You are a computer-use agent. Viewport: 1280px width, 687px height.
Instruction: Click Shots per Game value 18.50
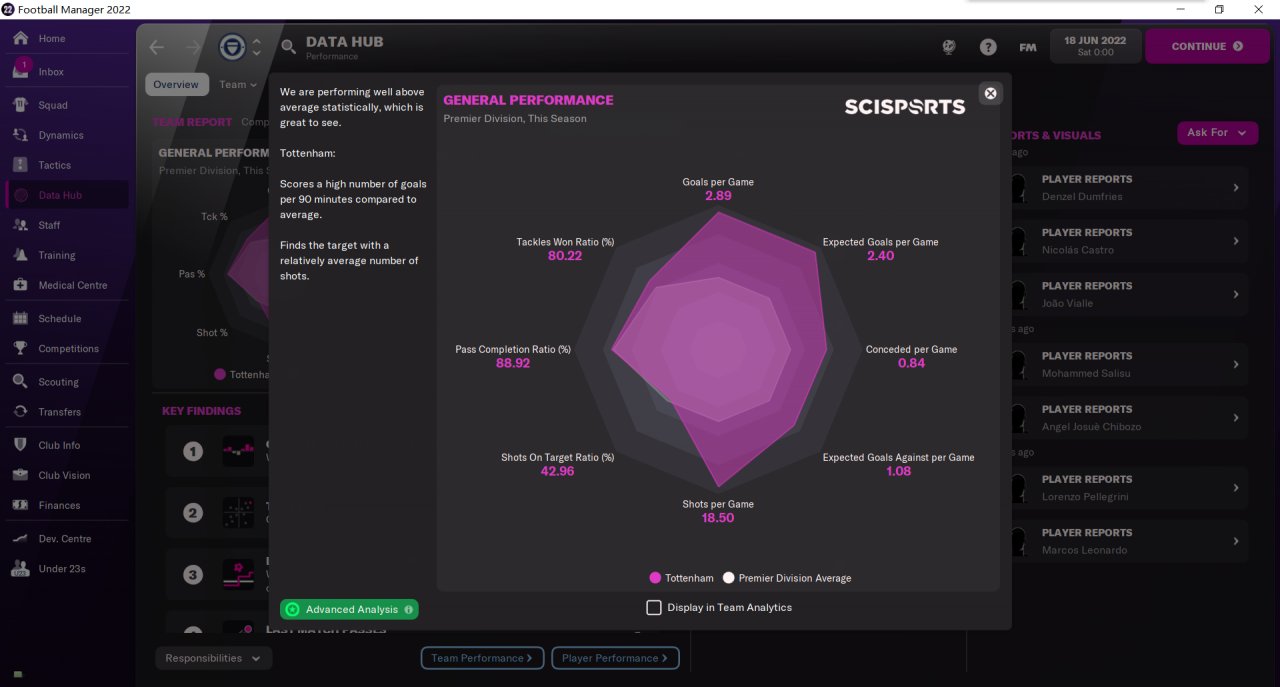point(718,518)
